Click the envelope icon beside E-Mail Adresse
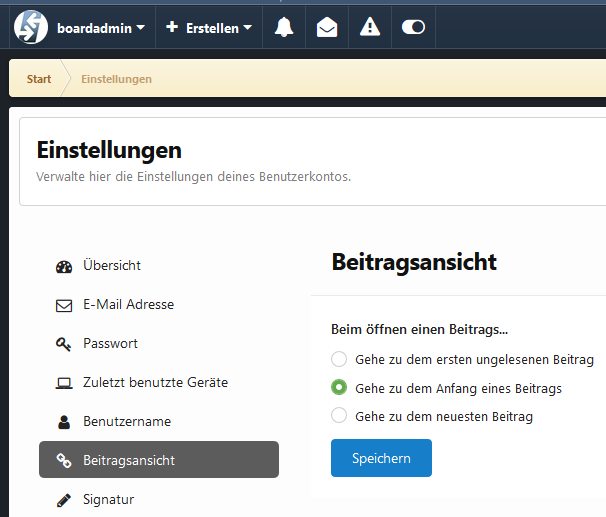606x517 pixels. 64,305
